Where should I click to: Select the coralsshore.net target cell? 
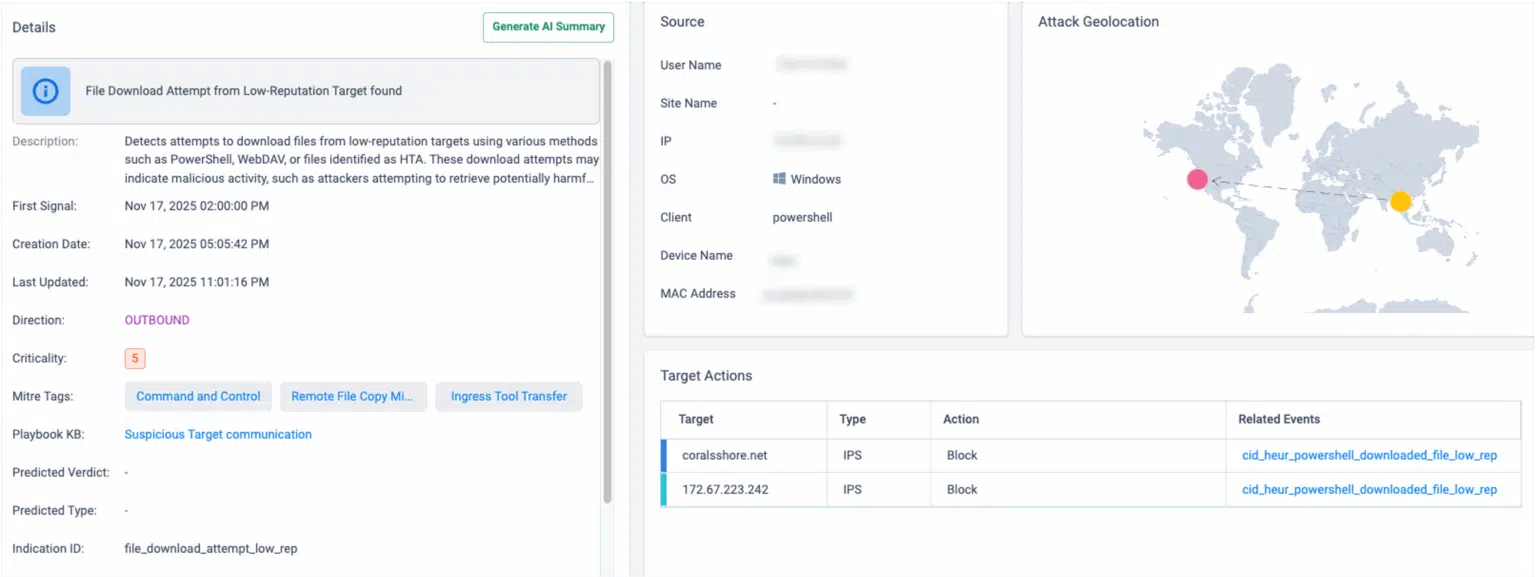point(724,455)
